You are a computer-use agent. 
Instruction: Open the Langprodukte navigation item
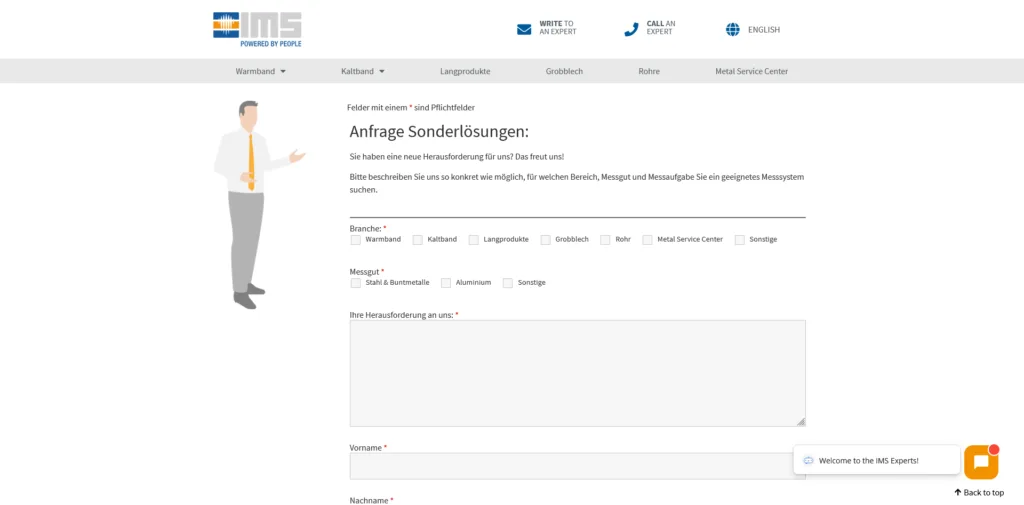465,71
